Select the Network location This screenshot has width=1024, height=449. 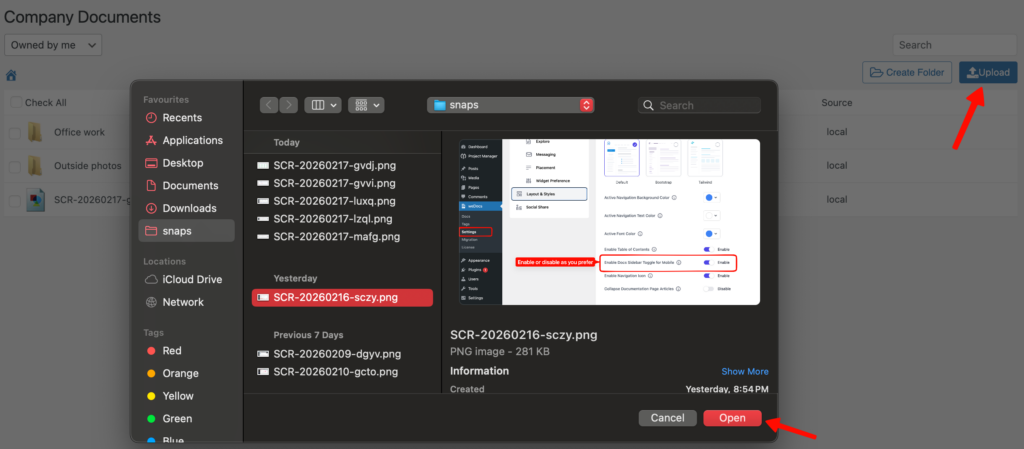click(182, 302)
